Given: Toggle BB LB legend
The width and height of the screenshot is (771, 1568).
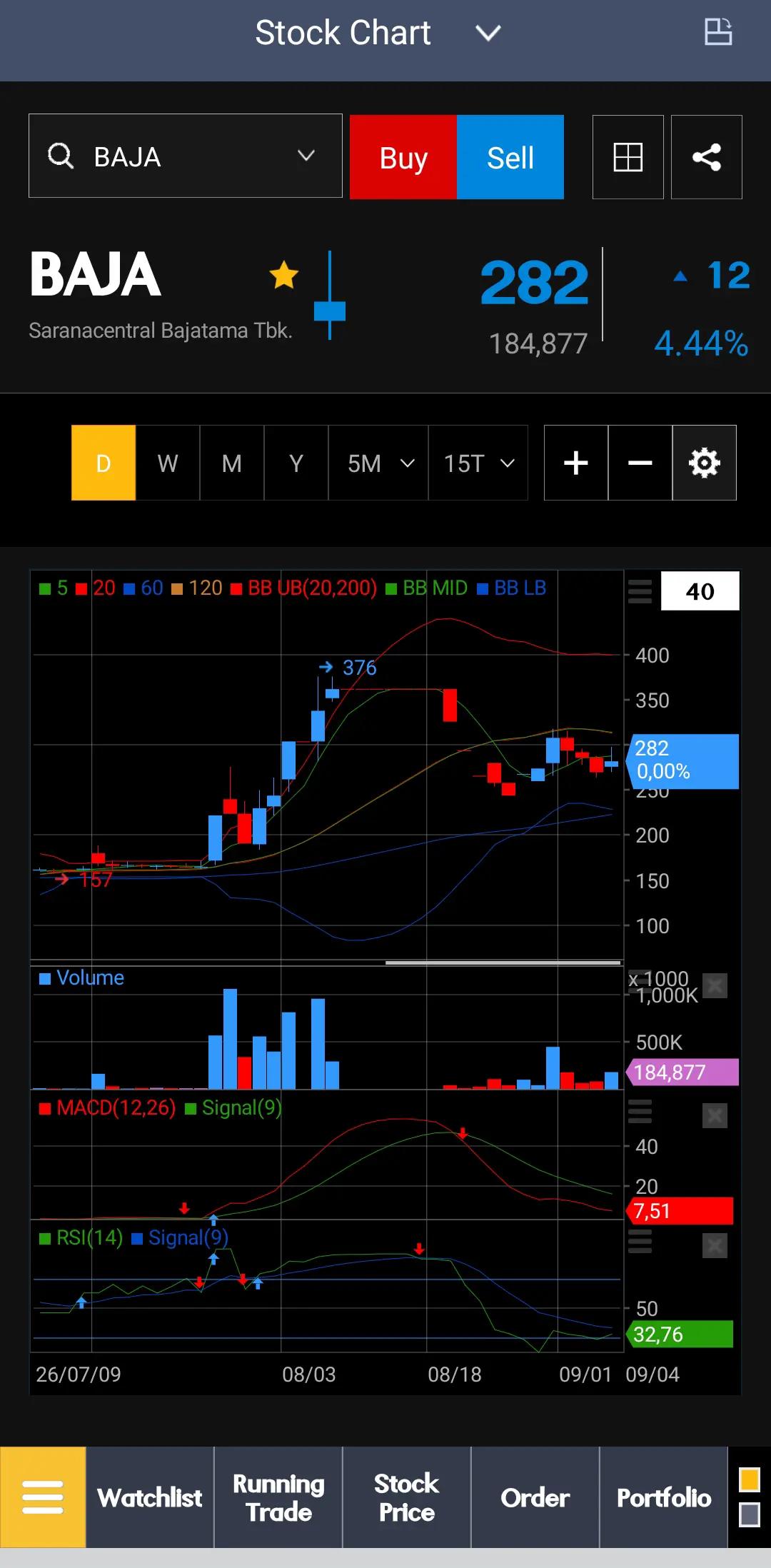Looking at the screenshot, I should point(512,588).
